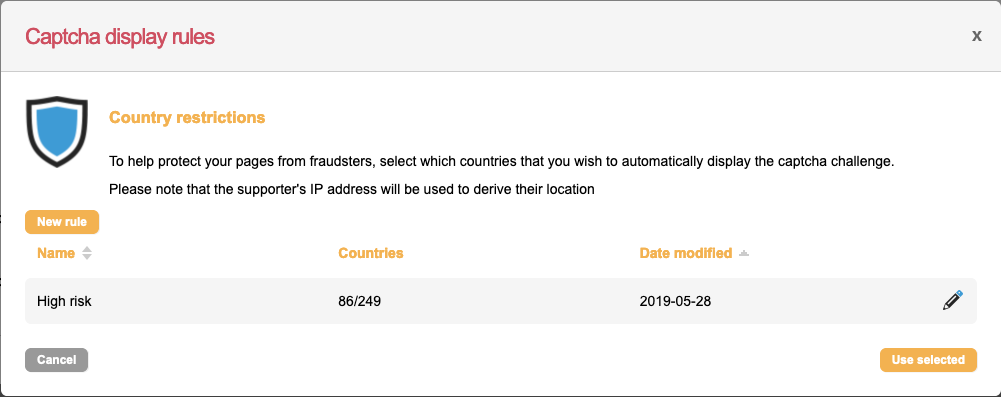Toggle the Name column sort arrows

pyautogui.click(x=87, y=253)
